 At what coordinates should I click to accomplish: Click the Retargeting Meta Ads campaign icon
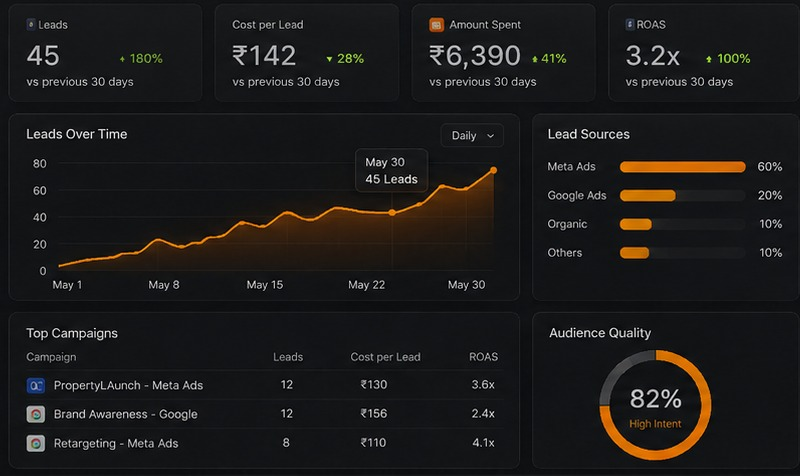click(x=36, y=443)
